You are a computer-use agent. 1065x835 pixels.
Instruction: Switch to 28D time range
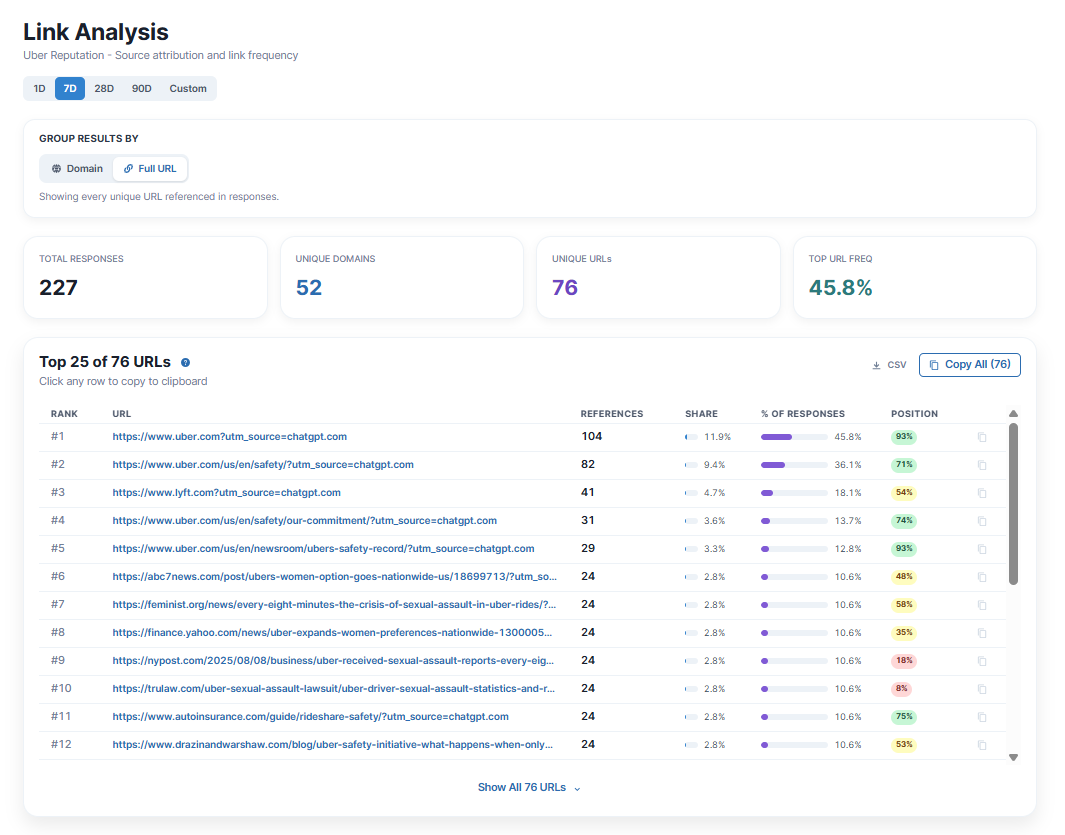click(x=104, y=88)
